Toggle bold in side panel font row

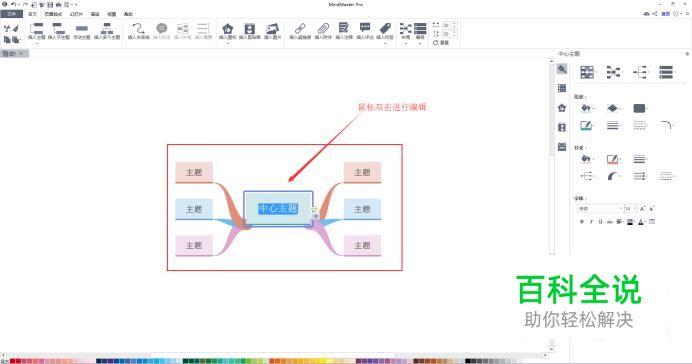[x=582, y=221]
